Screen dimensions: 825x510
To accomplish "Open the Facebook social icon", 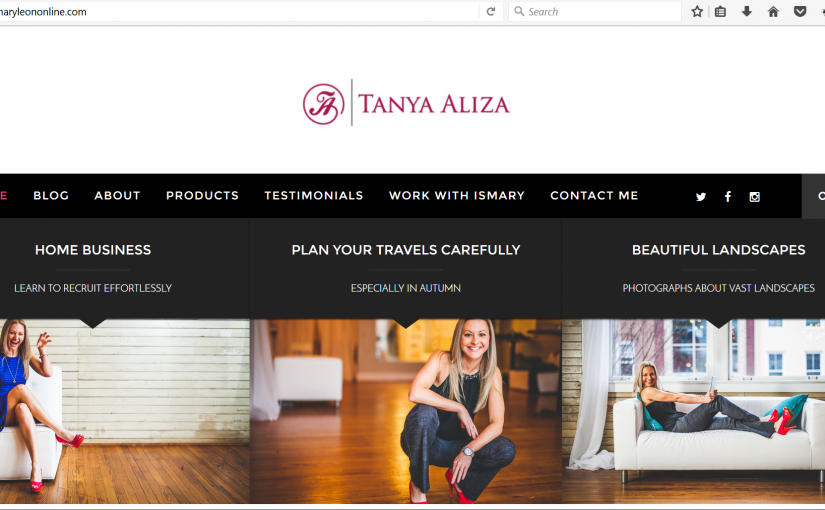I will 728,197.
